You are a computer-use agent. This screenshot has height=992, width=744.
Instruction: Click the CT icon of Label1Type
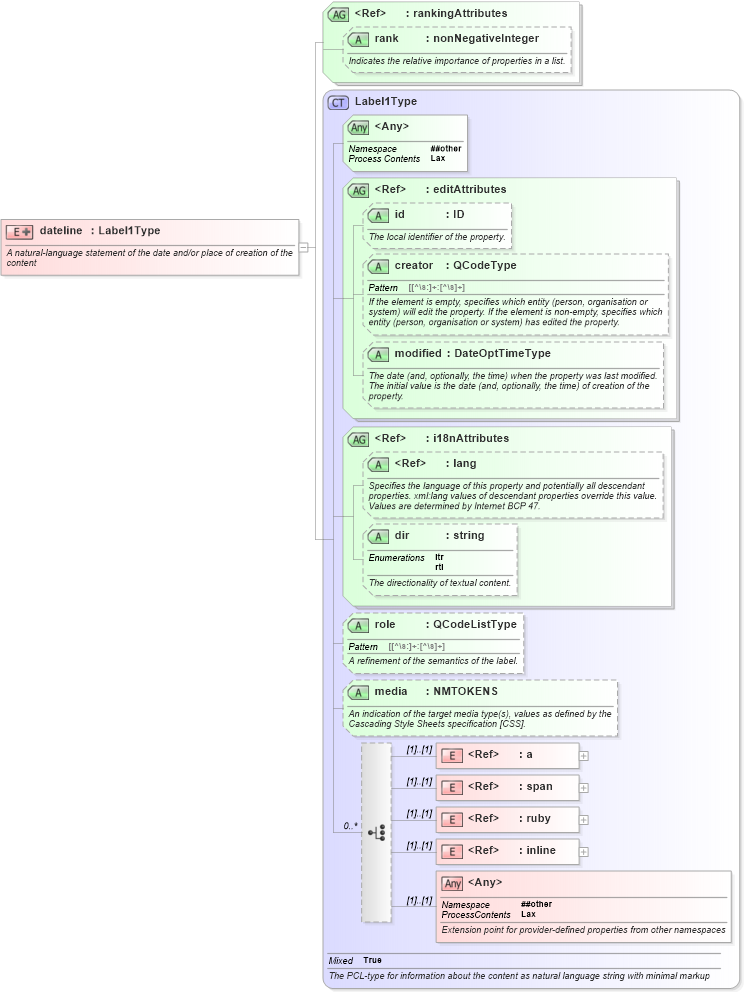338,102
